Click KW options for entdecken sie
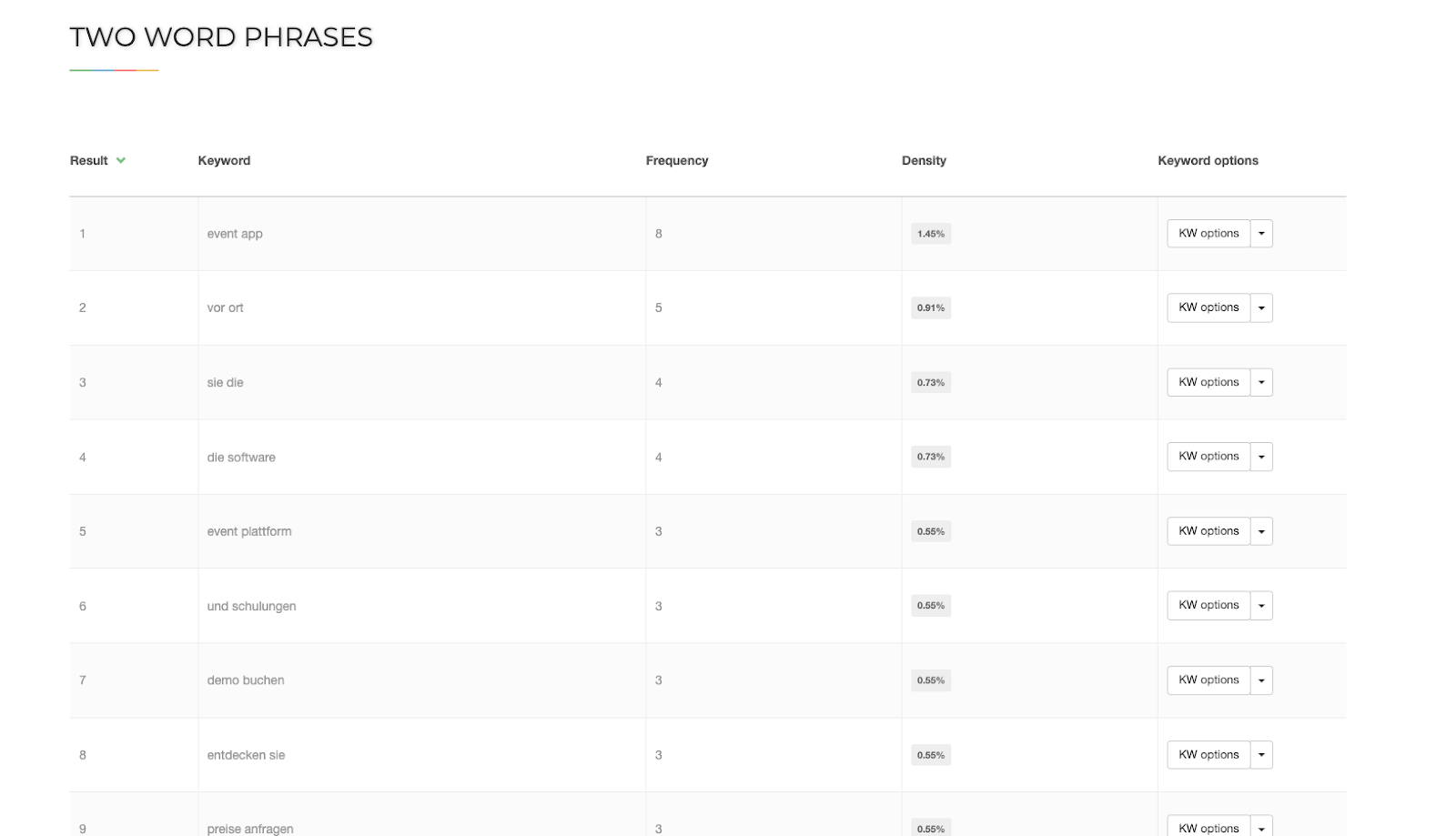The height and width of the screenshot is (836, 1456). coord(1208,755)
